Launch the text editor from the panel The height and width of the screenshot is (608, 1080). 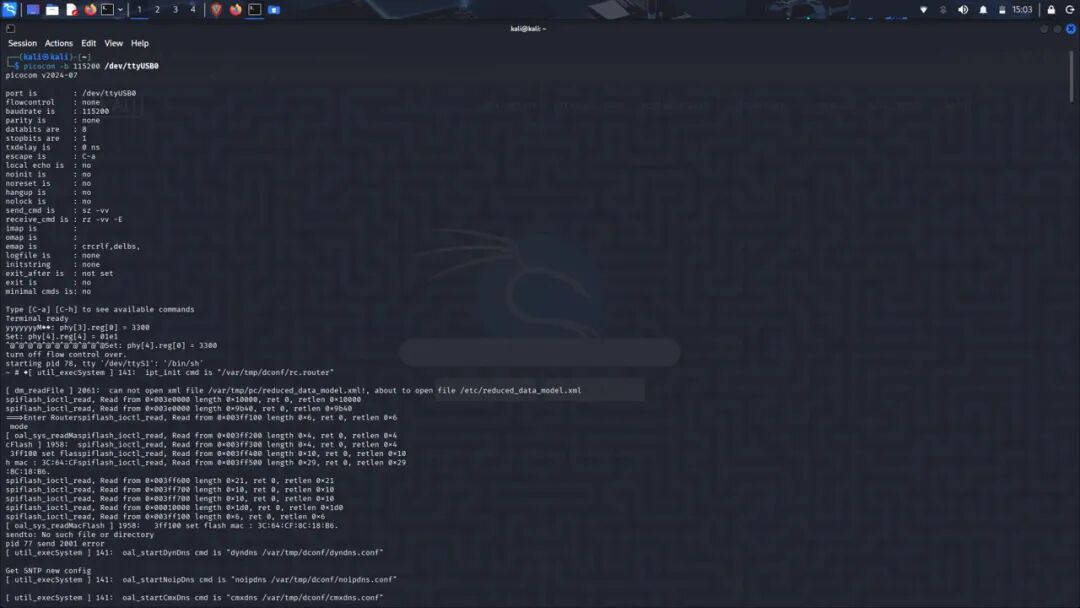coord(71,10)
